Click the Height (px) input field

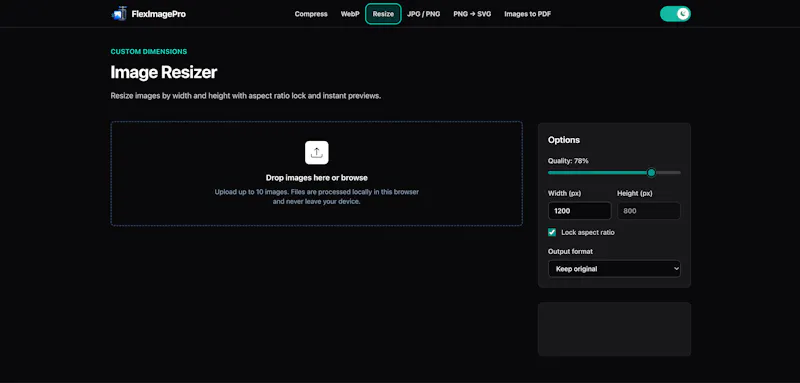point(649,211)
